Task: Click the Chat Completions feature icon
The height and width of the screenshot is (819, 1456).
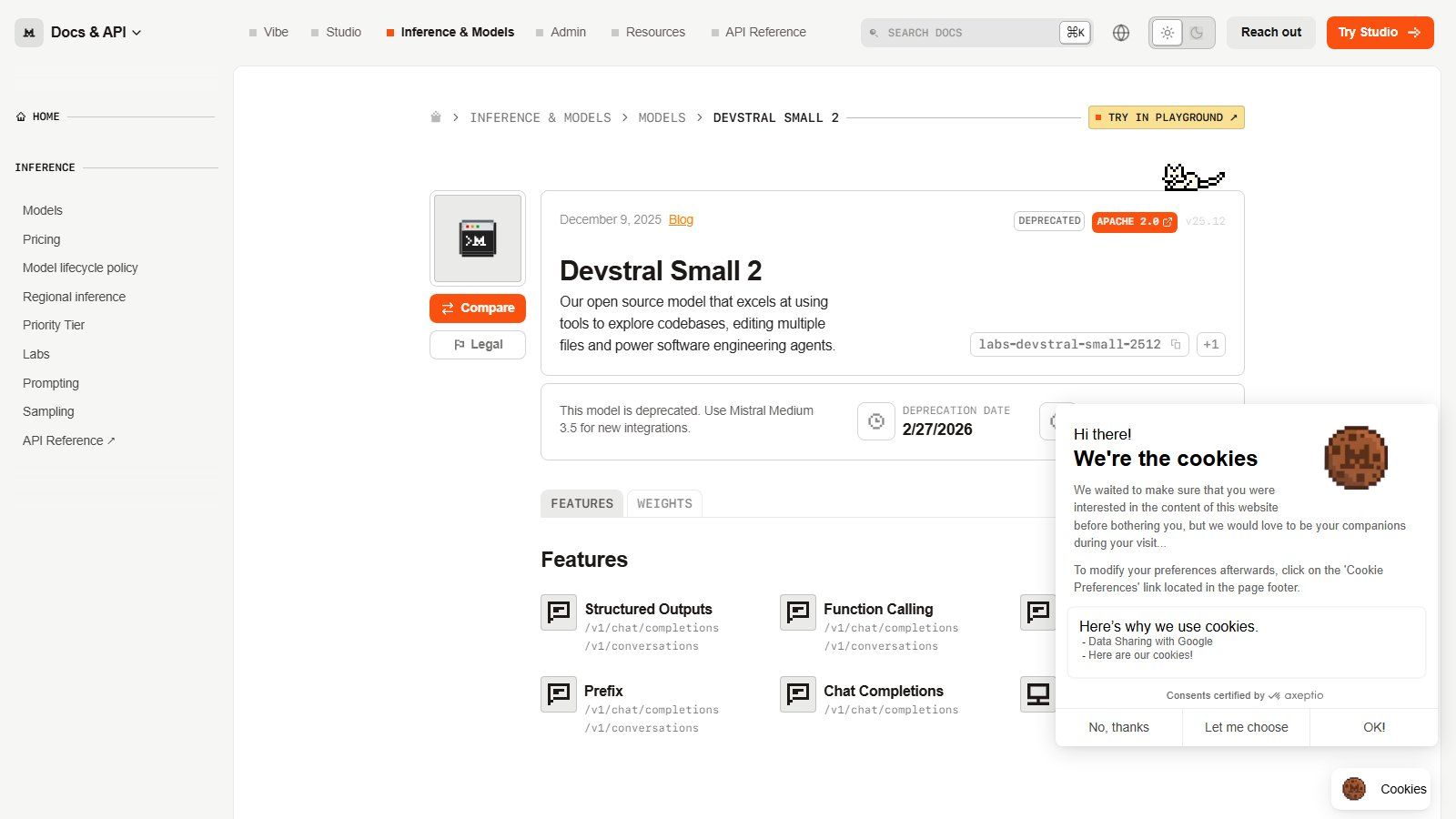Action: click(798, 694)
